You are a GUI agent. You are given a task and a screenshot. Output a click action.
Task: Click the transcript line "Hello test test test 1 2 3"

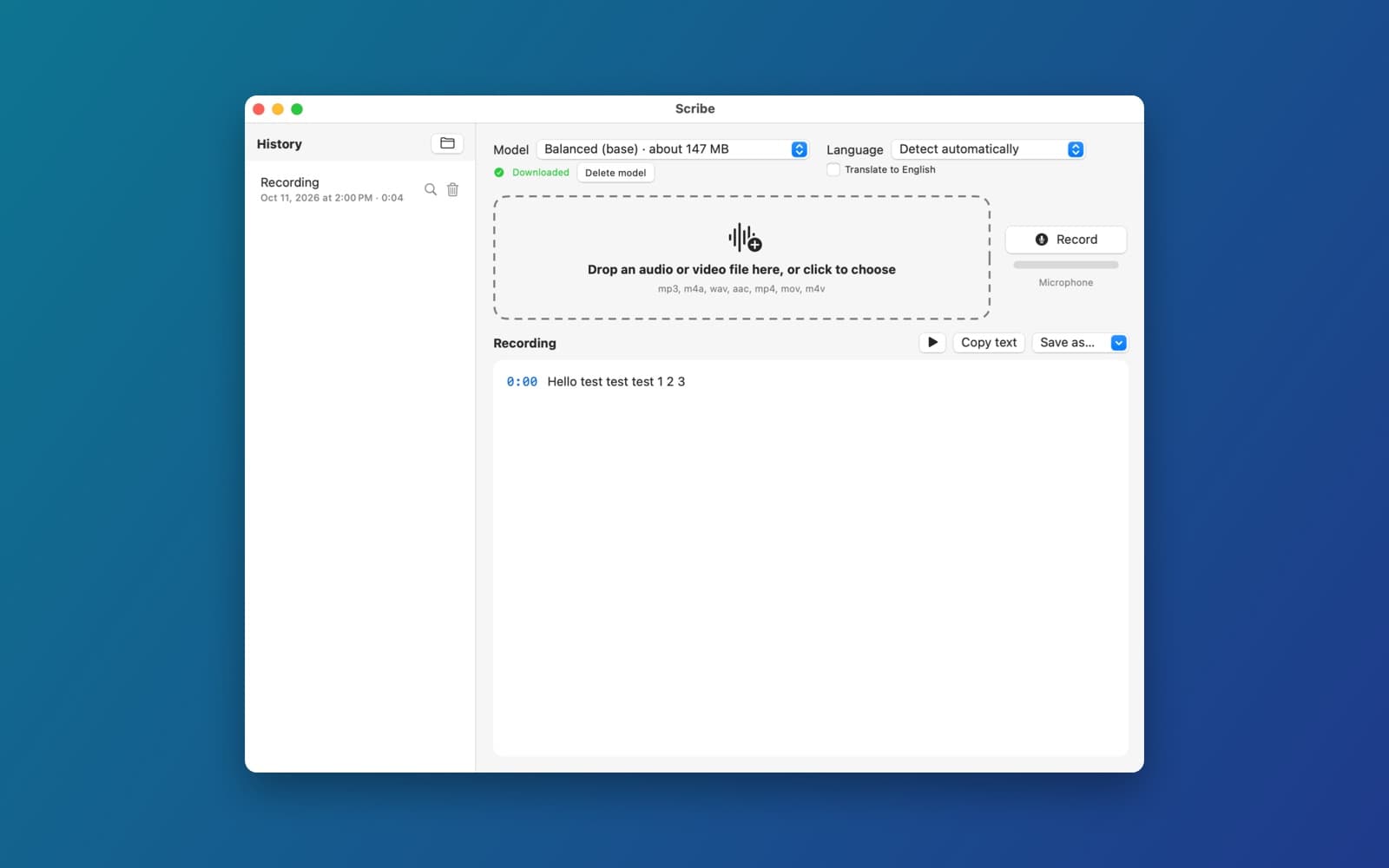(x=616, y=382)
